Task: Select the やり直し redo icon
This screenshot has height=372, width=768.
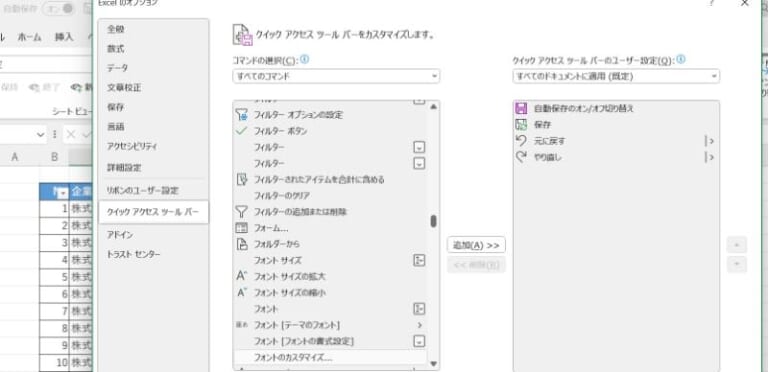Action: 522,157
